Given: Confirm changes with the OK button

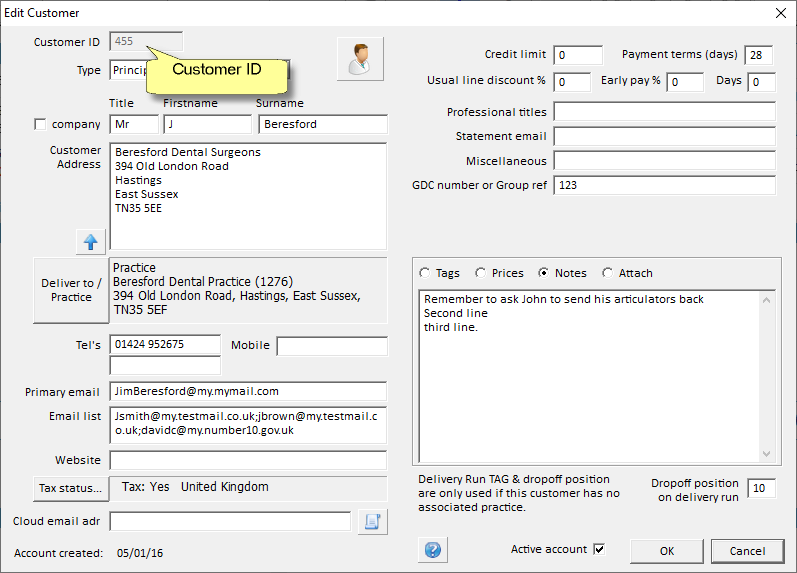Looking at the screenshot, I should (666, 551).
